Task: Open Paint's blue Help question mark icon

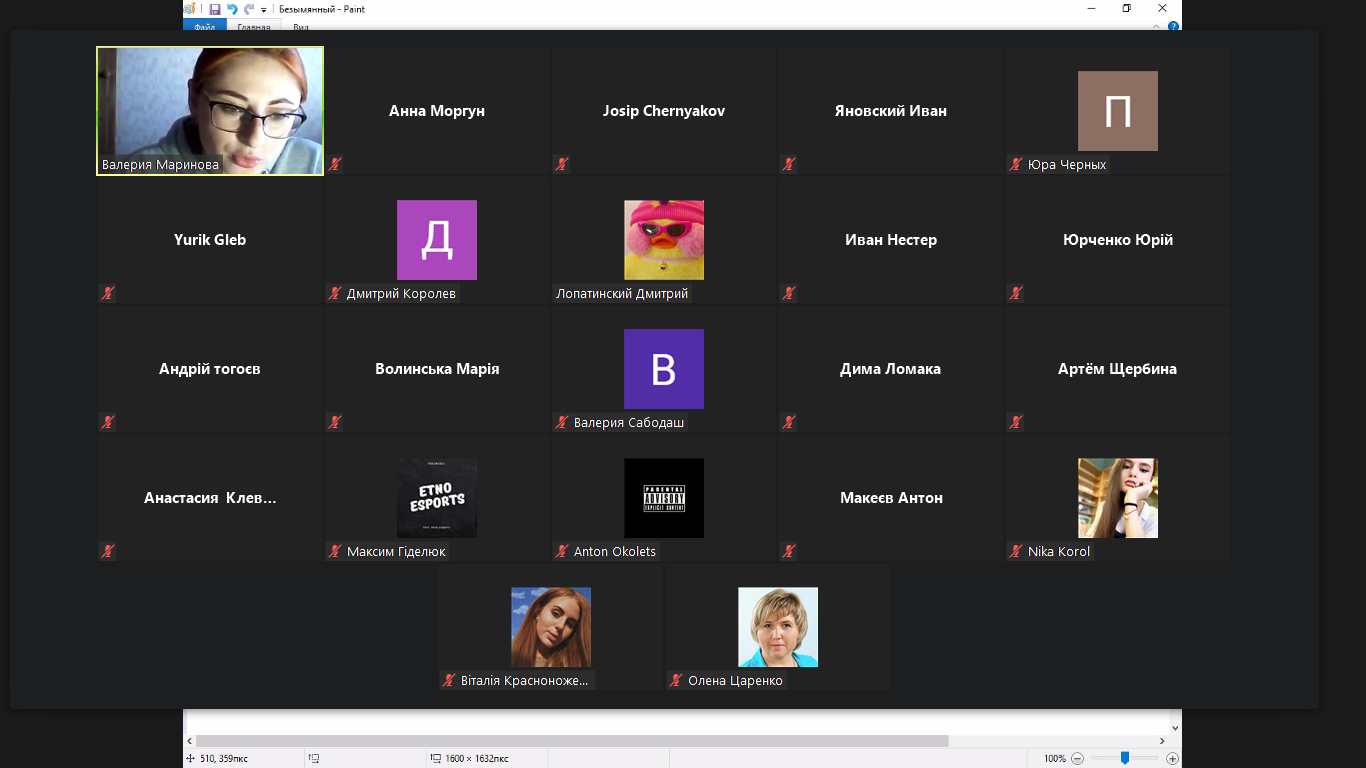Action: click(x=1174, y=26)
